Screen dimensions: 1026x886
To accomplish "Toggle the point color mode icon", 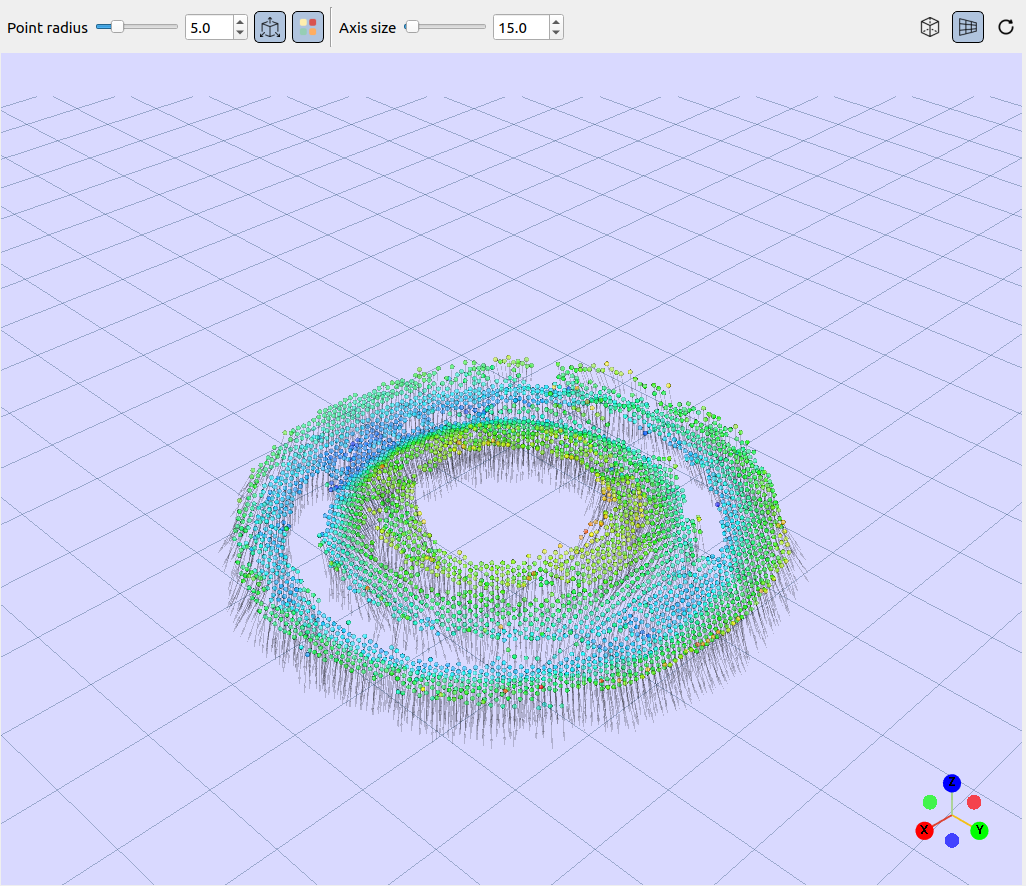I will 308,27.
